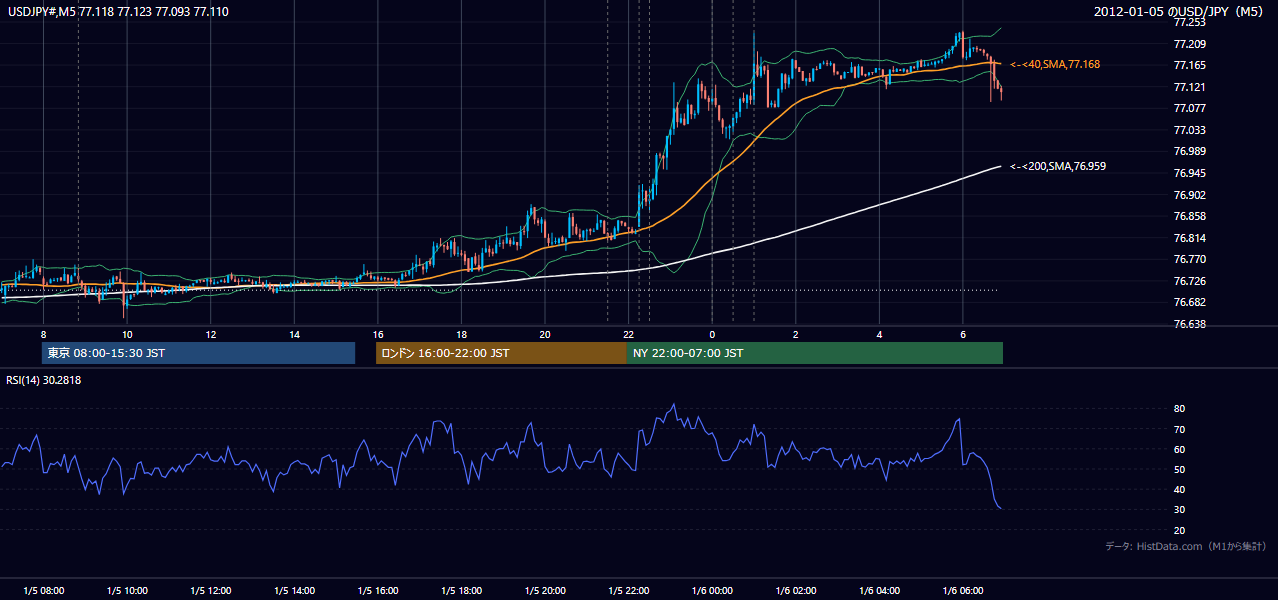Click RSI axis level 80
Image resolution: width=1278 pixels, height=600 pixels.
pos(1180,409)
